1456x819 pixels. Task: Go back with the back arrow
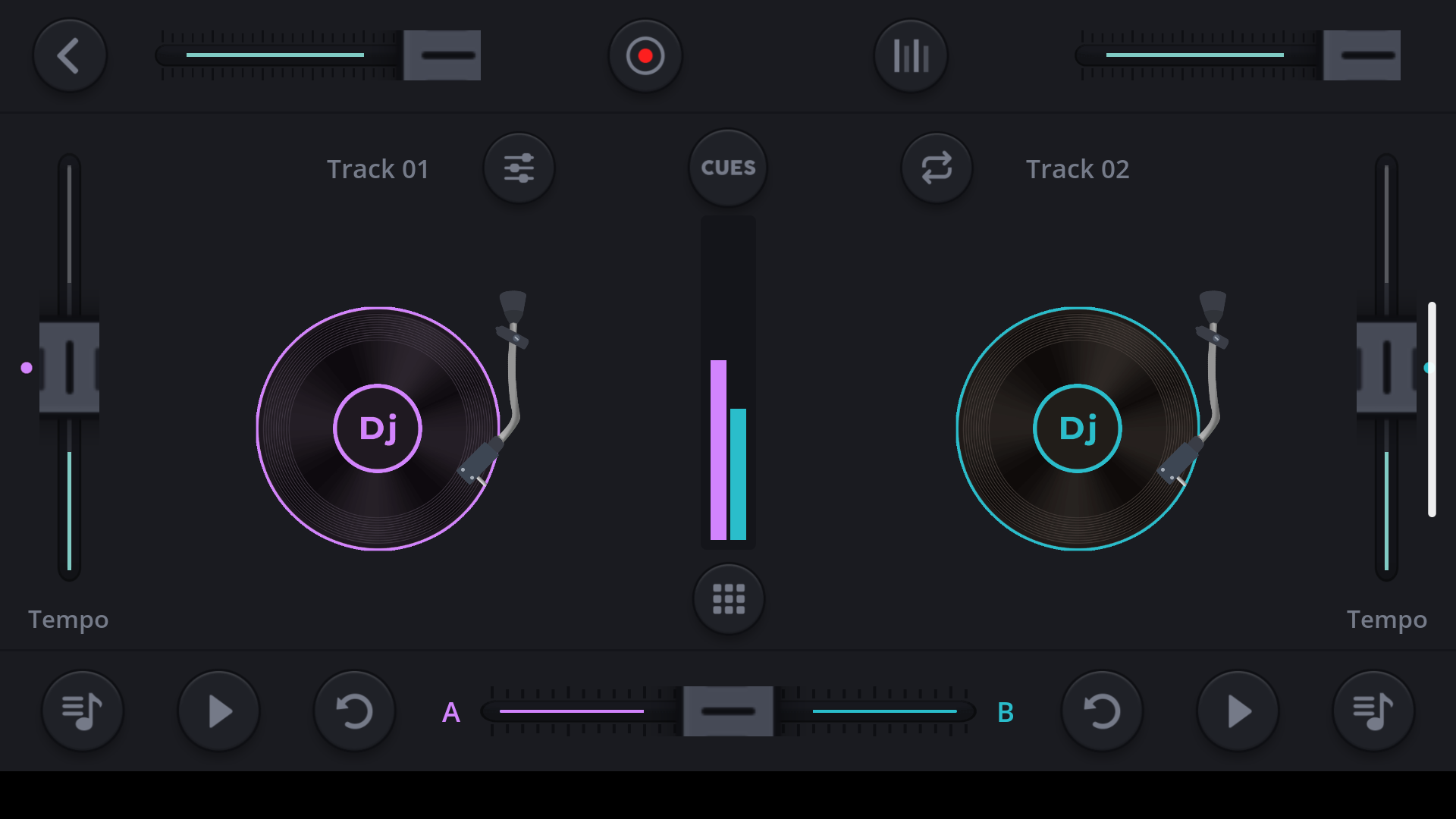pyautogui.click(x=70, y=55)
